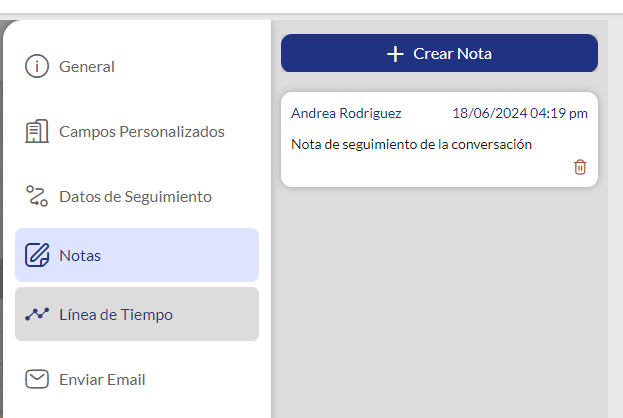Click the empty gray area below the note

440,300
